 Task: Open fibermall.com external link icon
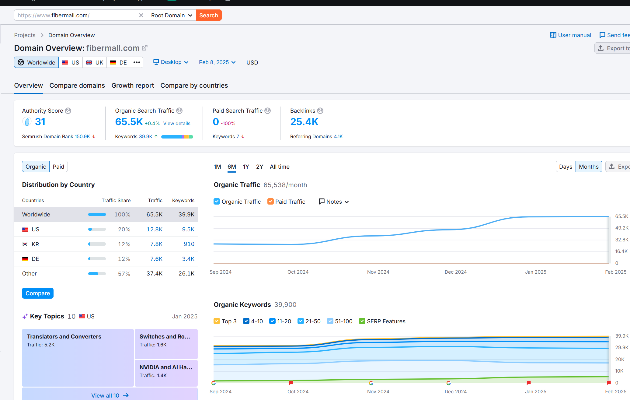[145, 48]
